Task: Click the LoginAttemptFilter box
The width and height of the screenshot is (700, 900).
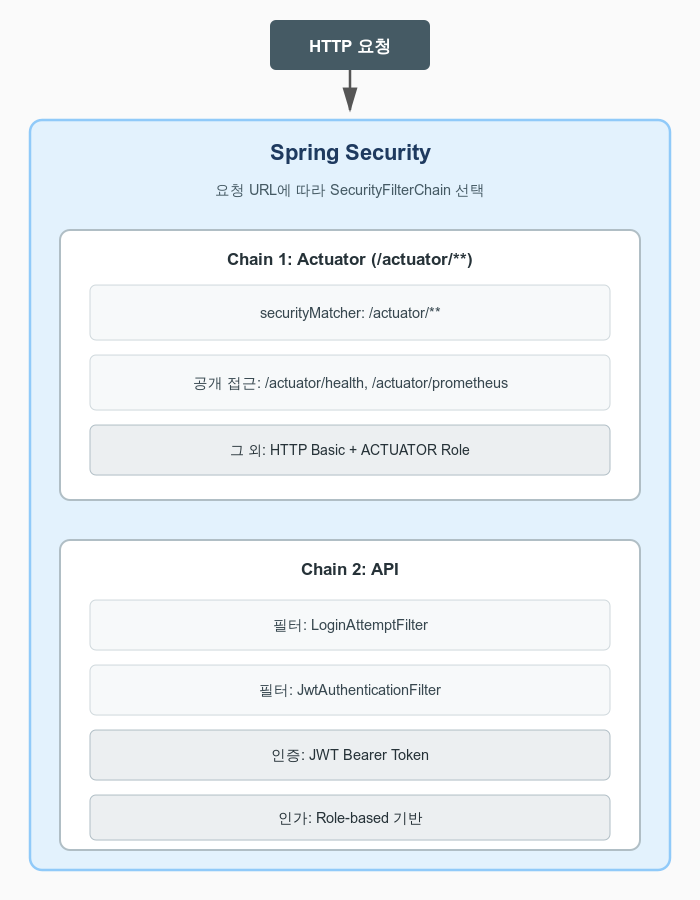Action: tap(350, 625)
